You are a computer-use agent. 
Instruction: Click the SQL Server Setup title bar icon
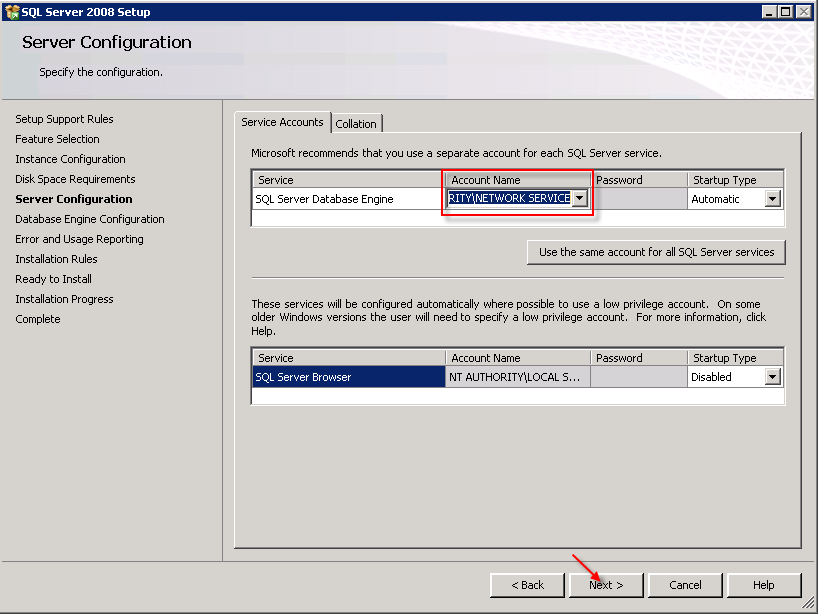coord(11,12)
